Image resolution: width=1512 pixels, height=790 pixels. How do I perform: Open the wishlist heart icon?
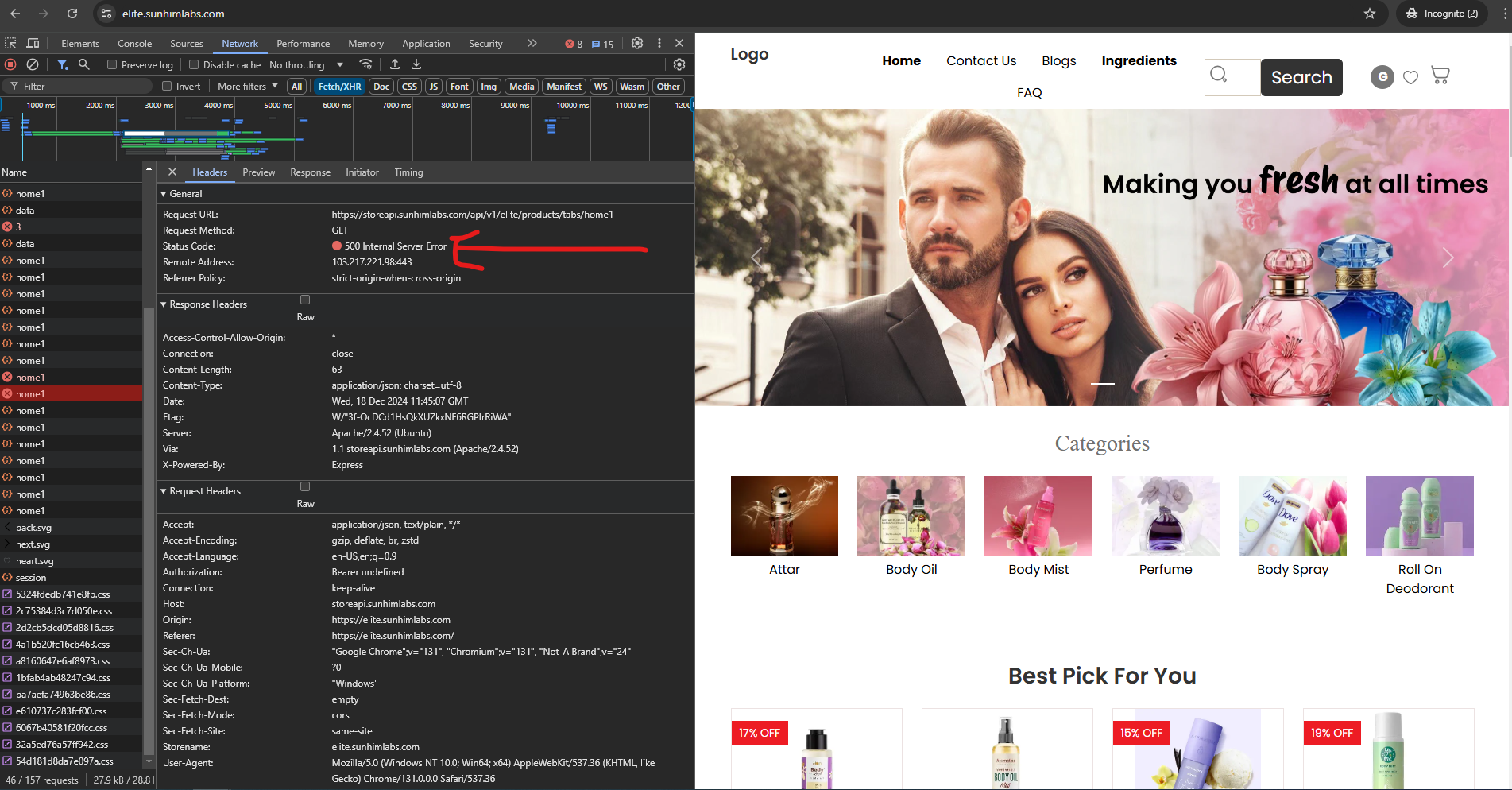click(1410, 77)
